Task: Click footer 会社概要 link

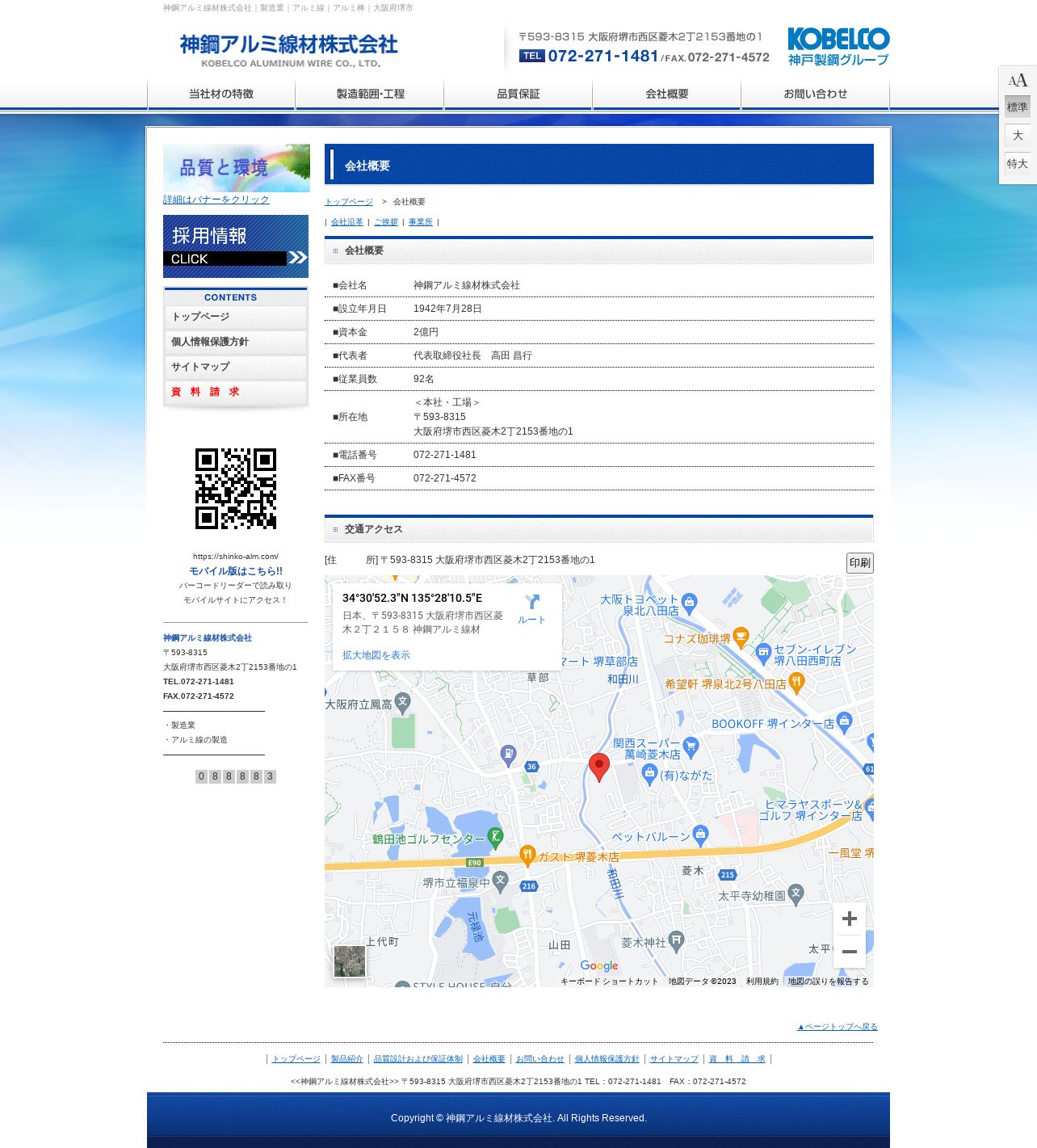Action: [489, 1059]
